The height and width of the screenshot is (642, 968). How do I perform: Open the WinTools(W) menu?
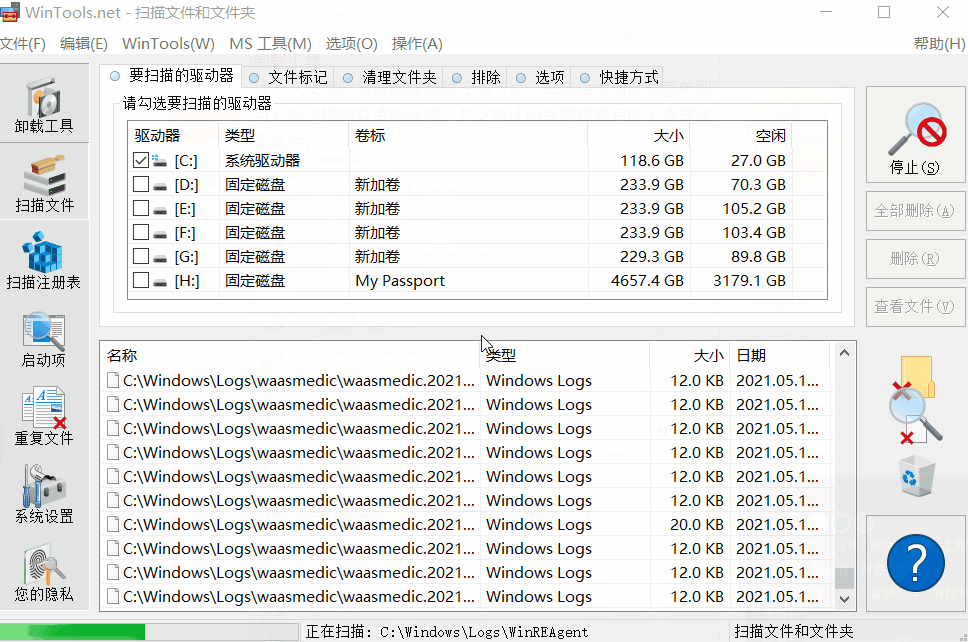pos(168,44)
